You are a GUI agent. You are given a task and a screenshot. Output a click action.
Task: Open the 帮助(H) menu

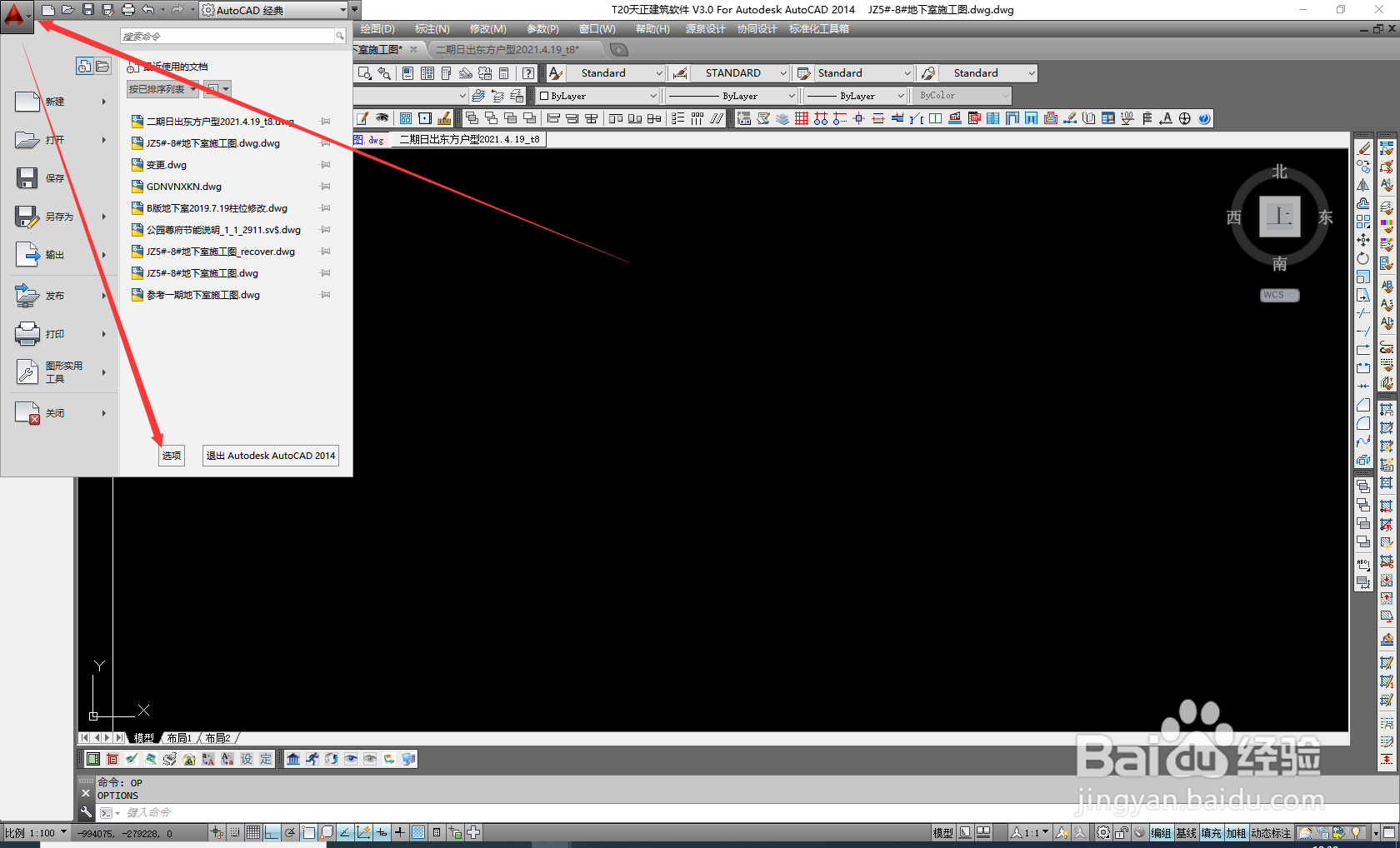point(652,29)
